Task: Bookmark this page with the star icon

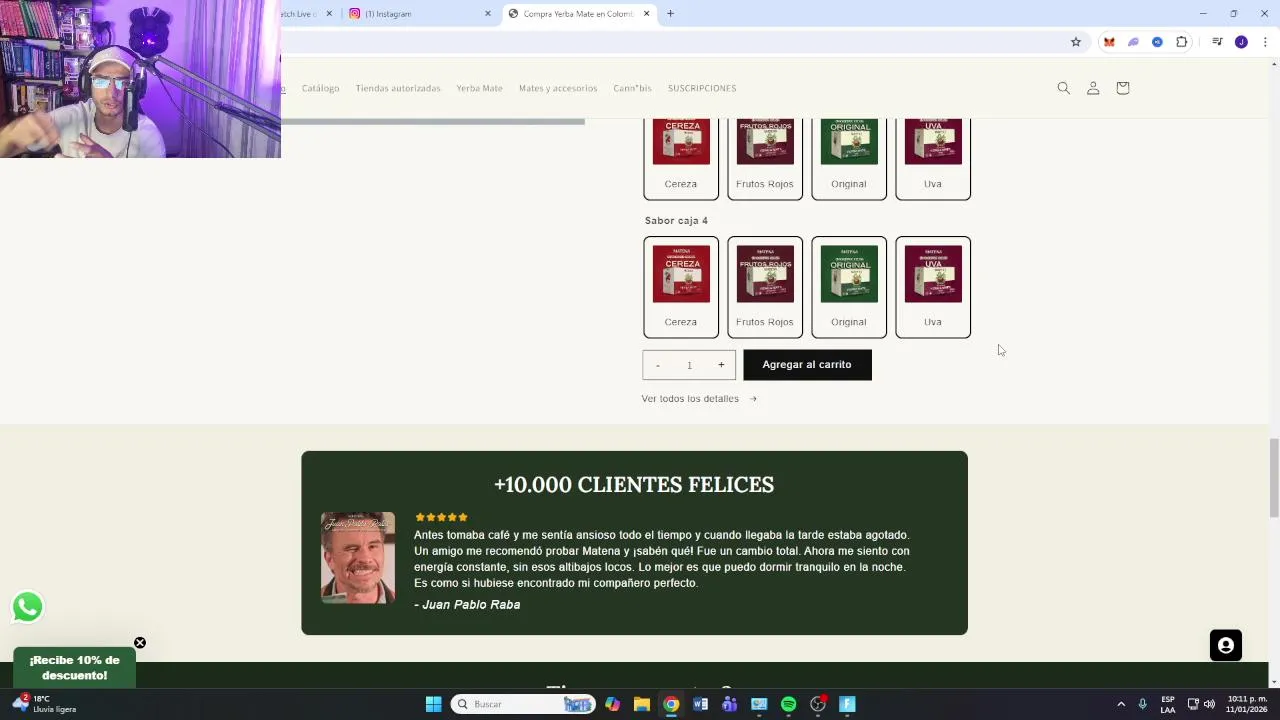Action: [x=1076, y=42]
